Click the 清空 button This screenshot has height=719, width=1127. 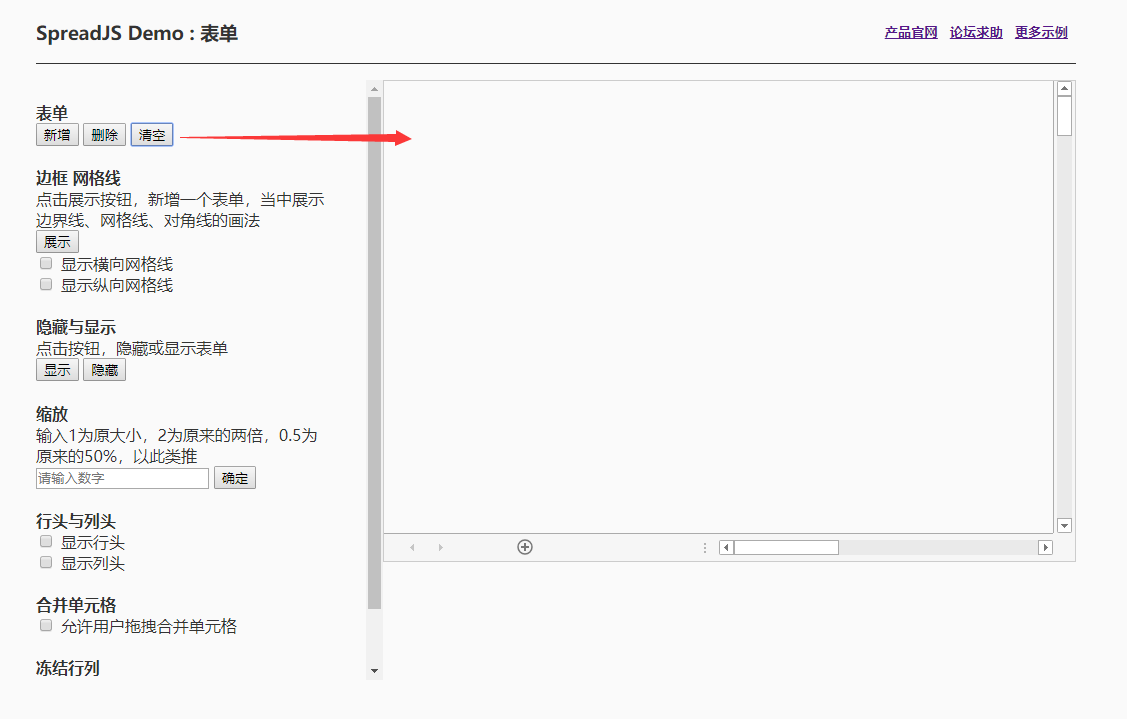pos(152,135)
